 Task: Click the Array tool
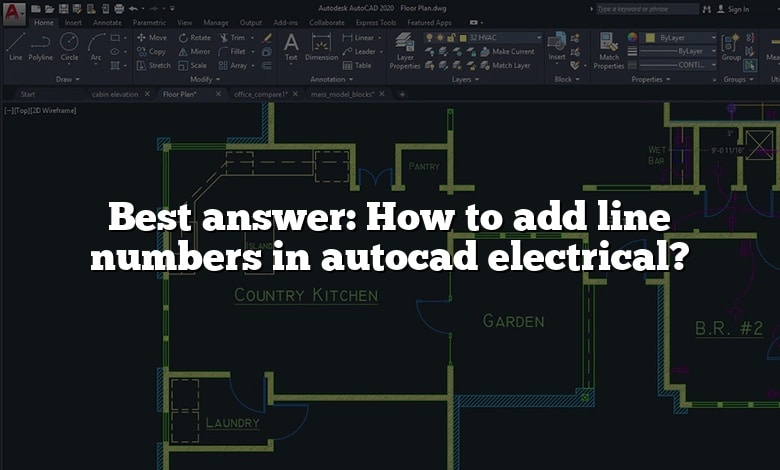click(x=233, y=65)
